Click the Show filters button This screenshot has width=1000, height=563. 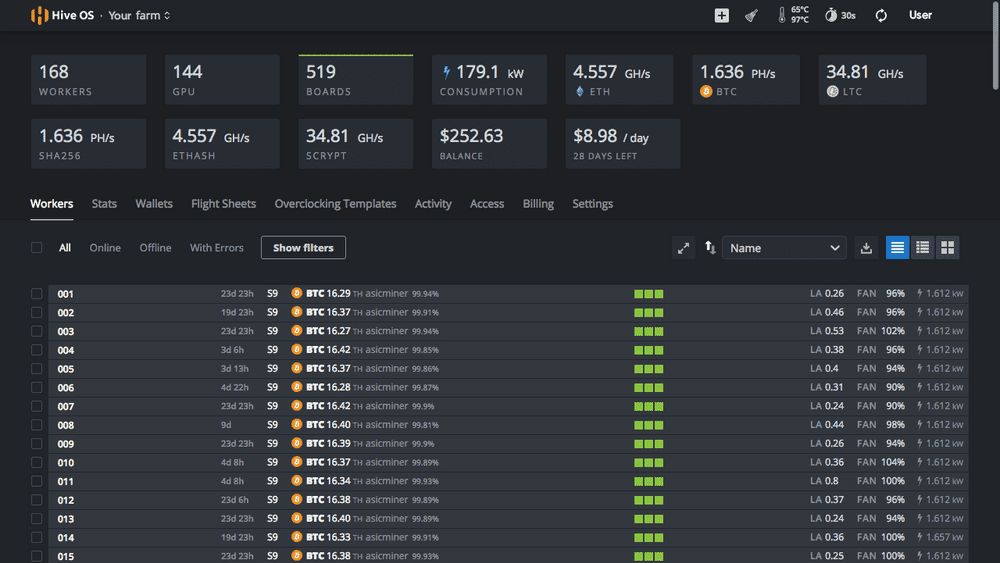(304, 247)
